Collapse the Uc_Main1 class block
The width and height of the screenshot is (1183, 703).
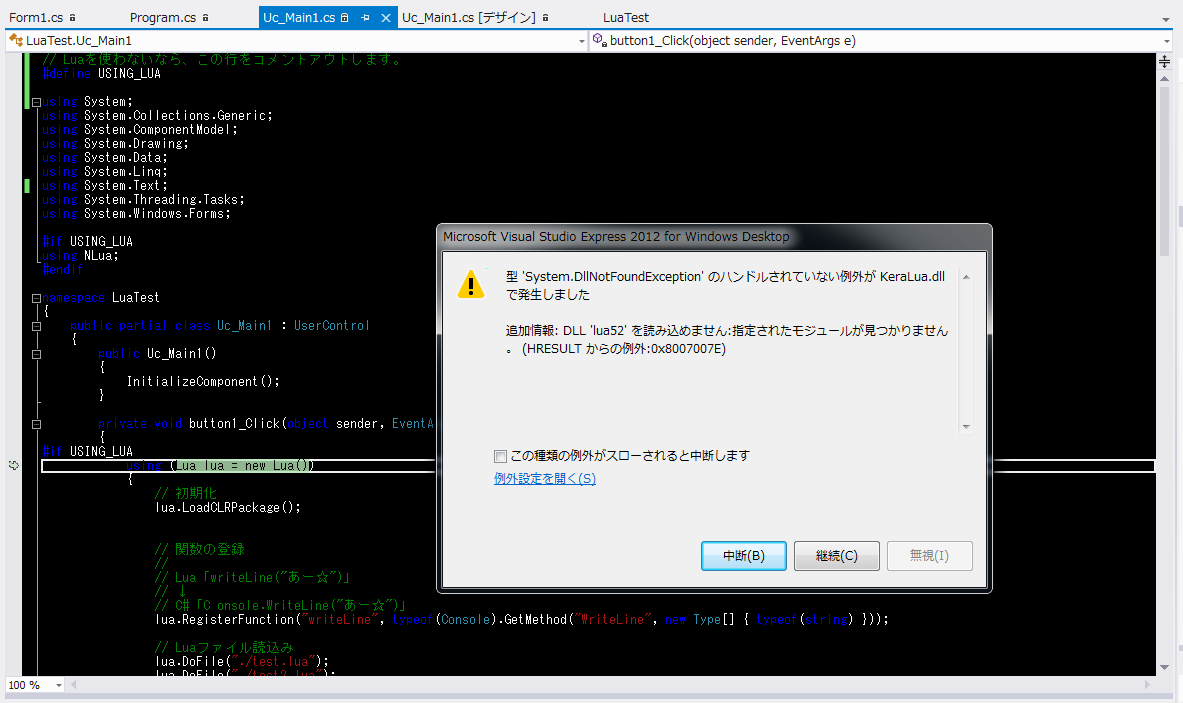36,326
